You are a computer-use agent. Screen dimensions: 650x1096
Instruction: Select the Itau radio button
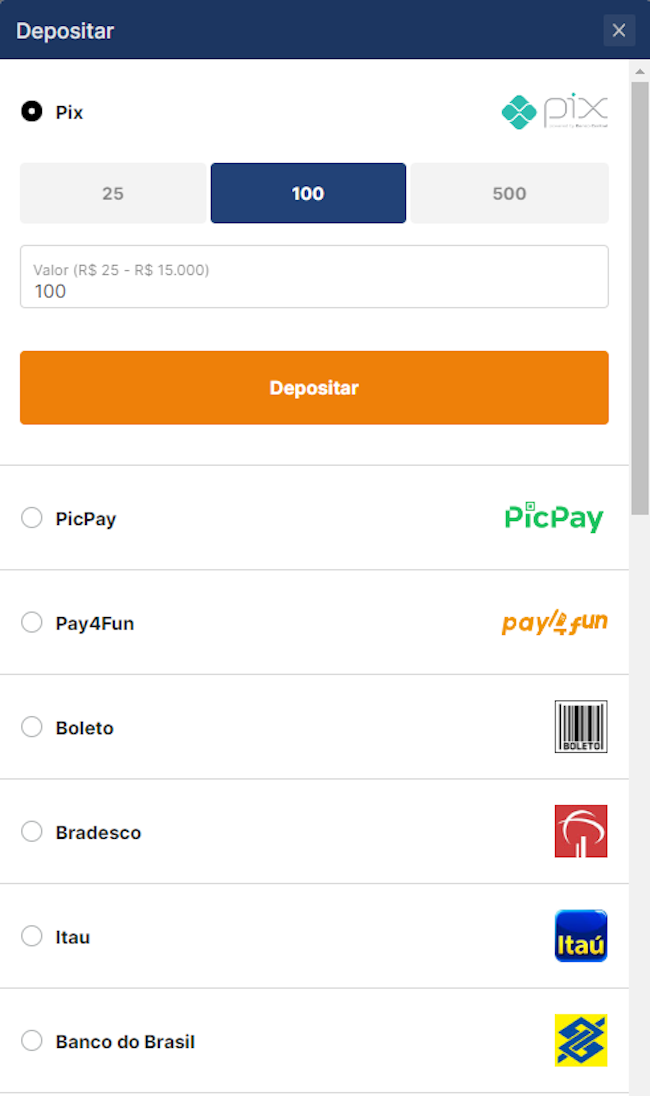31,936
